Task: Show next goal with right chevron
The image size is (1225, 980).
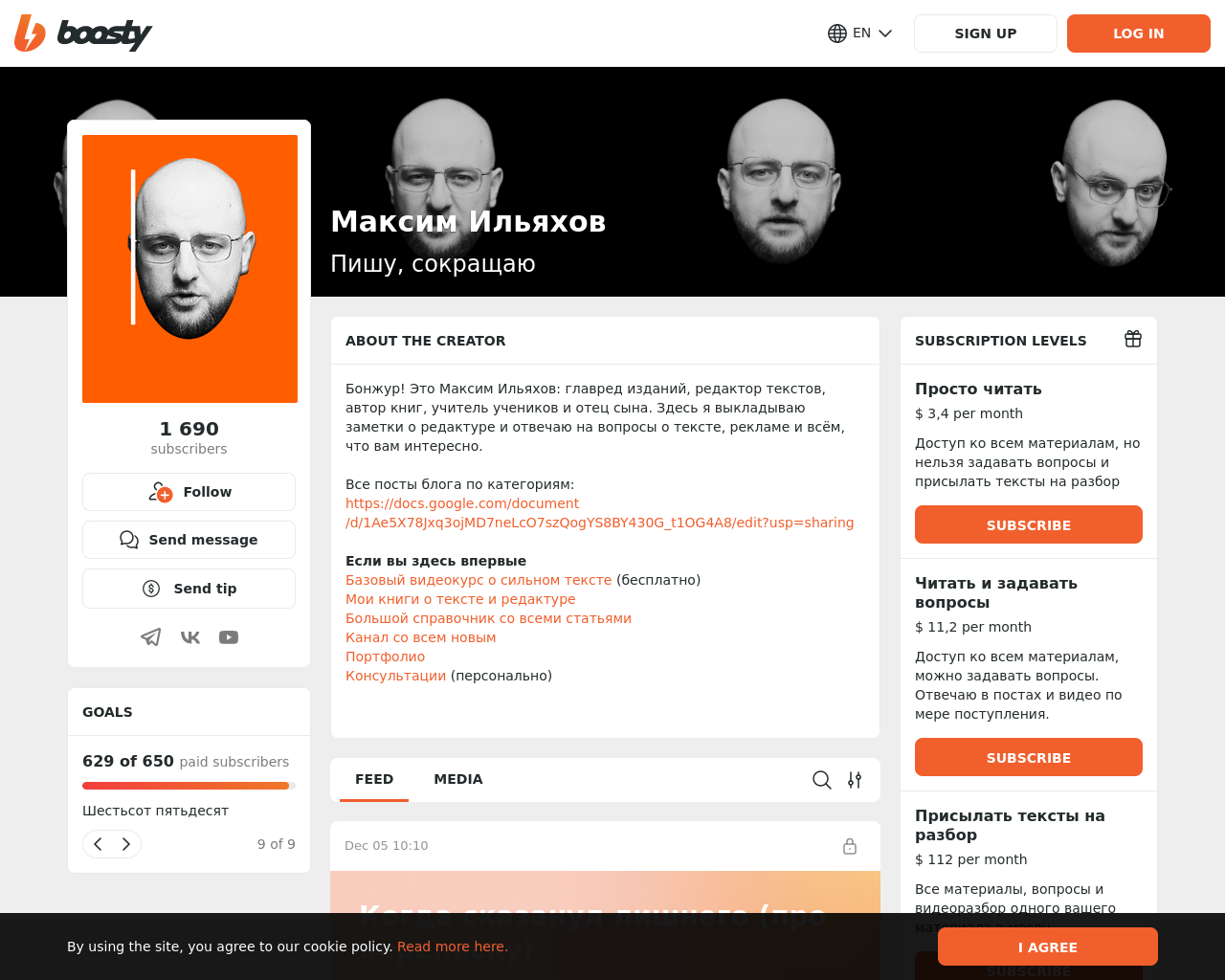Action: 126,844
